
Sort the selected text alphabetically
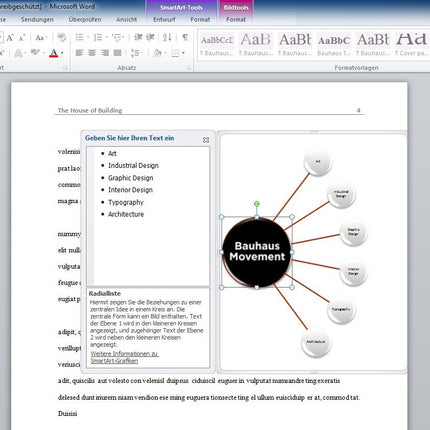pyautogui.click(x=167, y=37)
